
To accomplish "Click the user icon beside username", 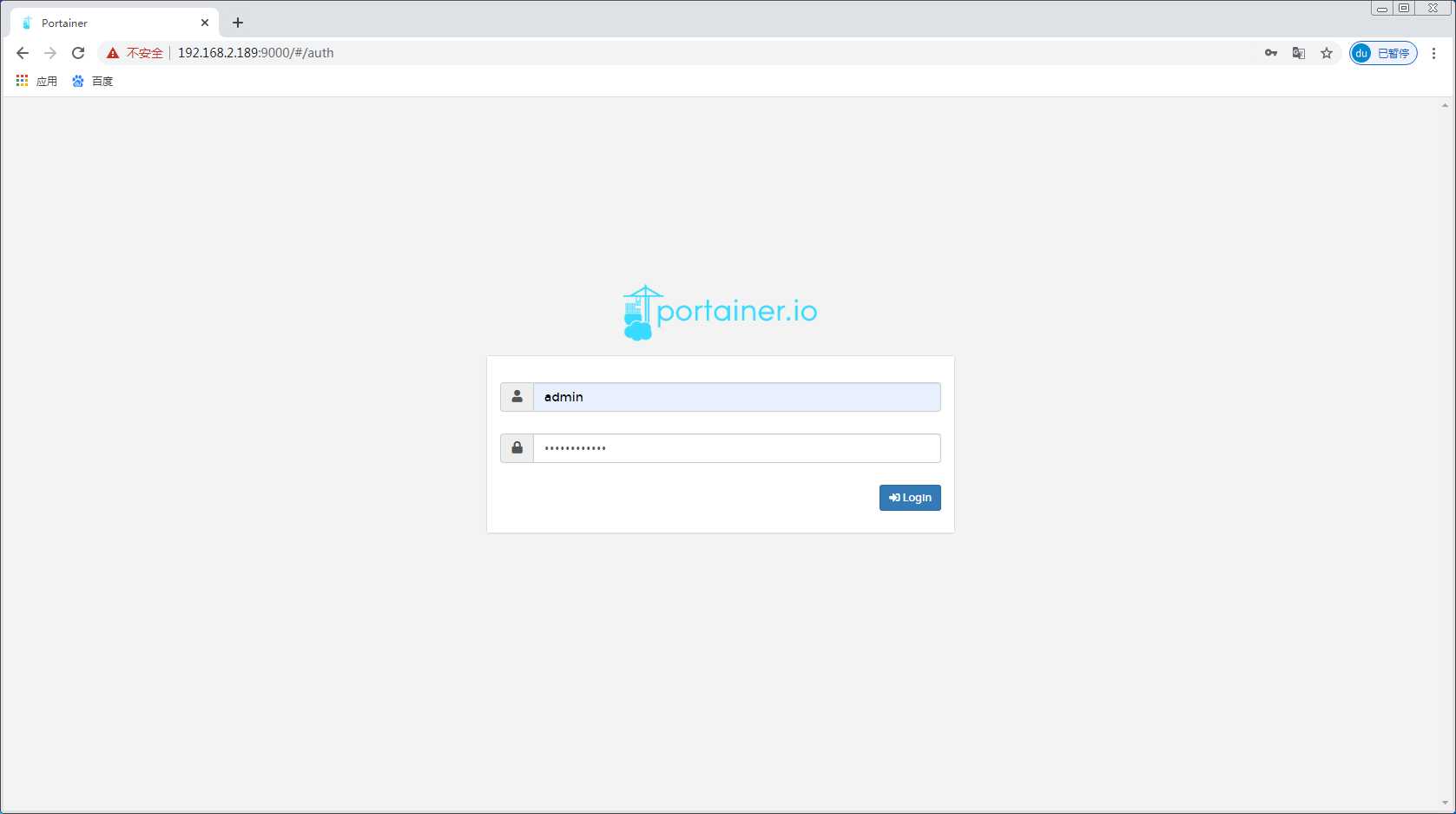I will (x=517, y=397).
